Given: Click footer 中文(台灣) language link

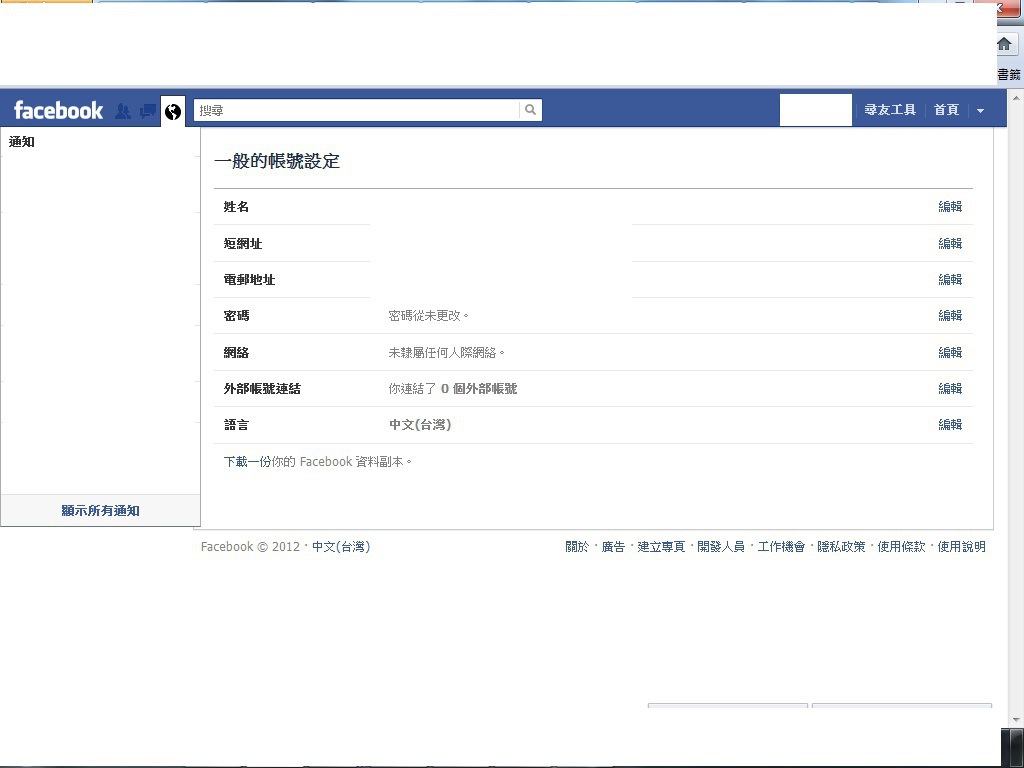Looking at the screenshot, I should [341, 547].
